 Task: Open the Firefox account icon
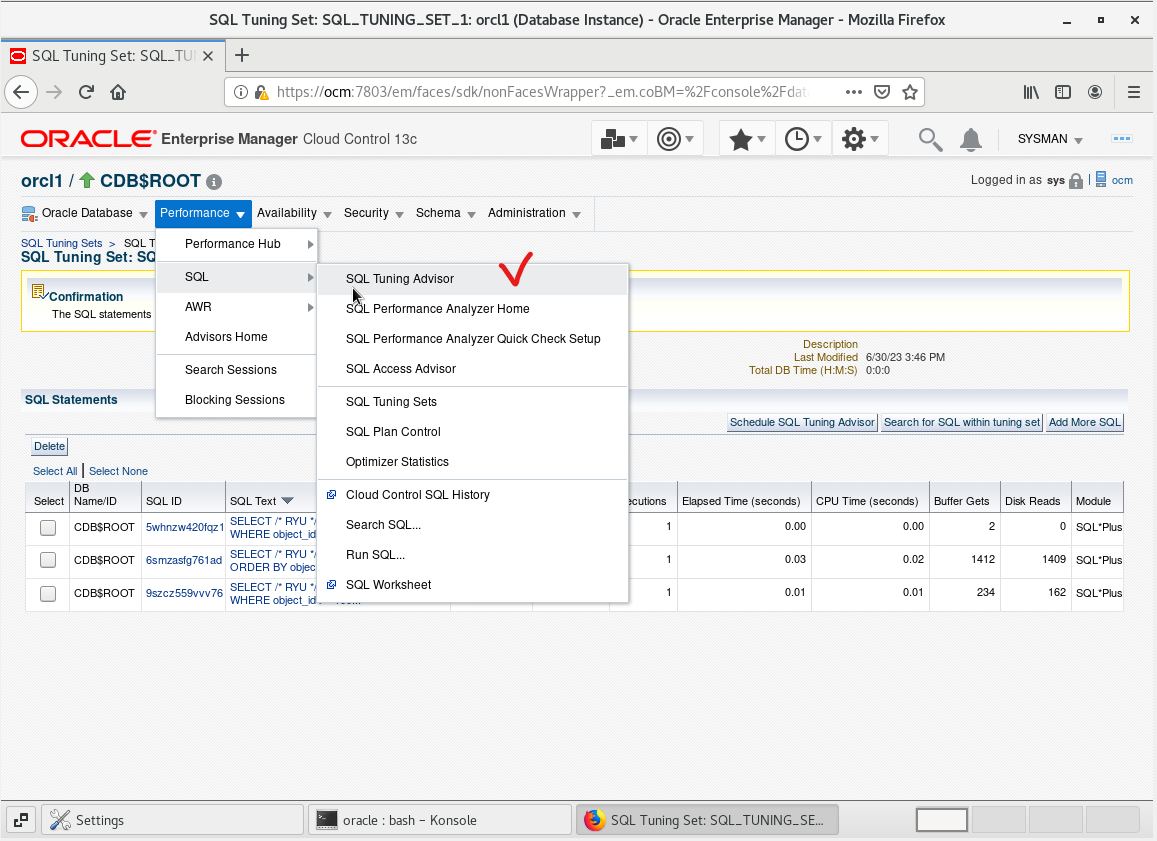click(x=1095, y=92)
